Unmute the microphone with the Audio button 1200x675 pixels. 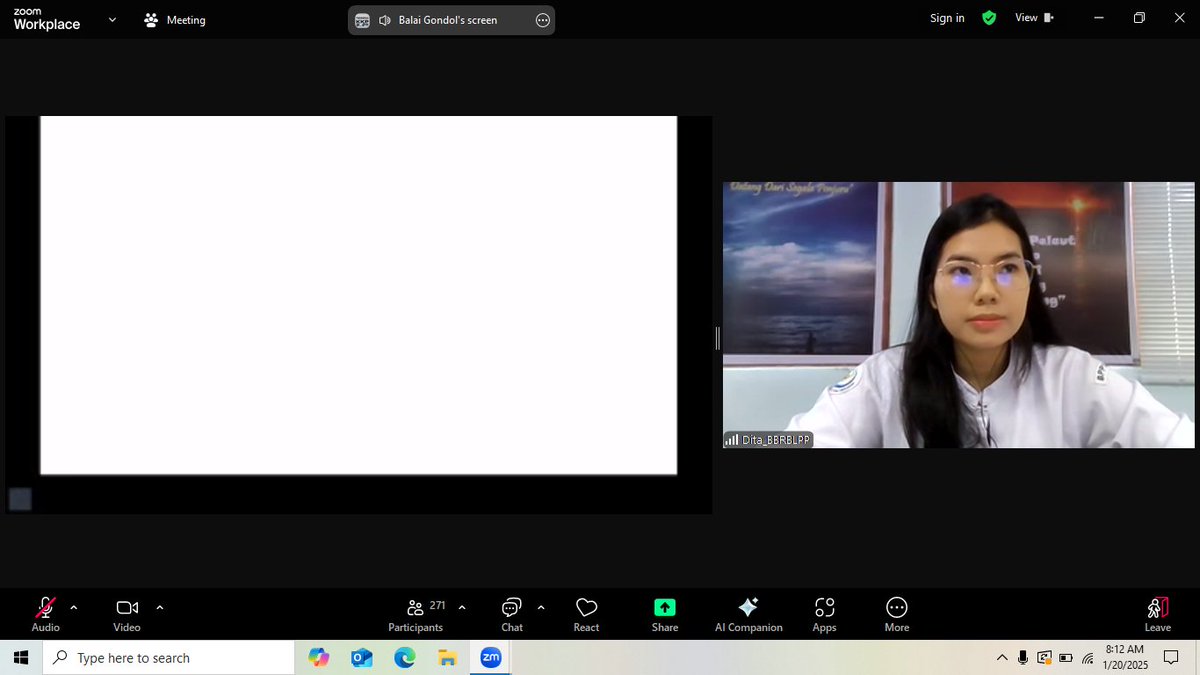[45, 614]
